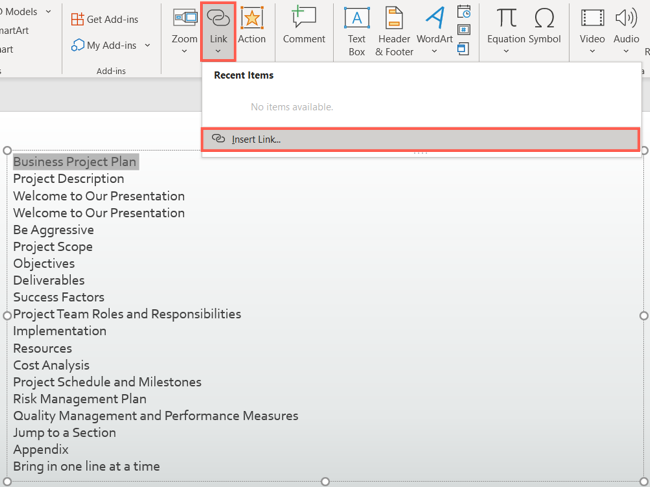Insert Object icon below Slide Number
This screenshot has height=487, width=650.
[463, 48]
